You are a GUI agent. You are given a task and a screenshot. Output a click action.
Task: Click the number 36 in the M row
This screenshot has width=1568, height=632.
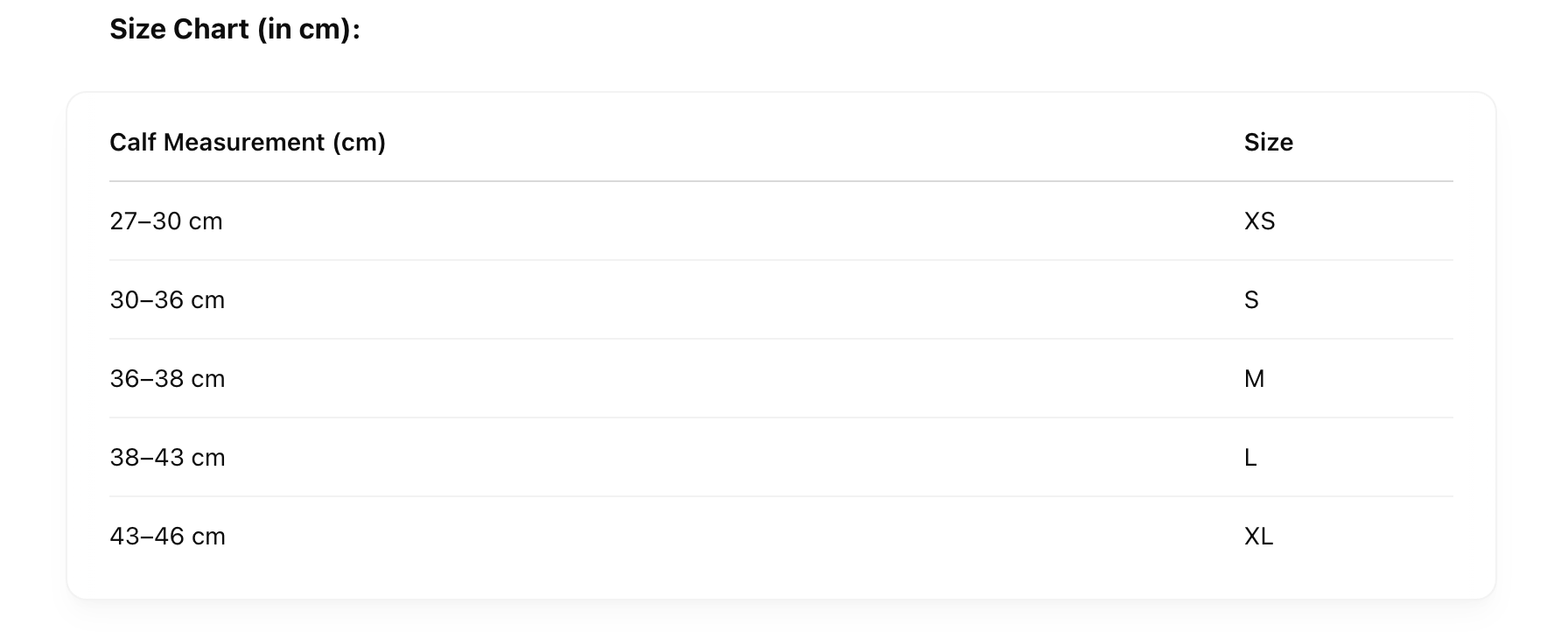click(x=123, y=378)
